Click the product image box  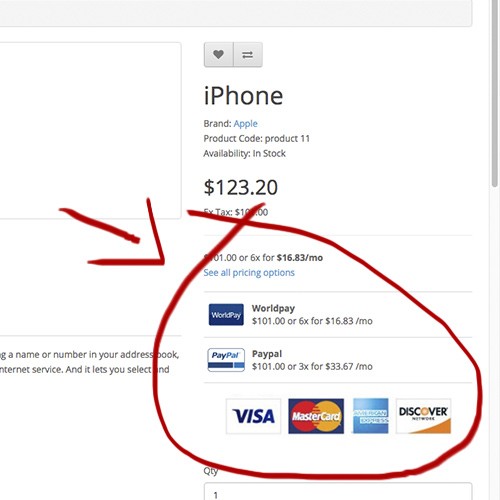coord(91,131)
